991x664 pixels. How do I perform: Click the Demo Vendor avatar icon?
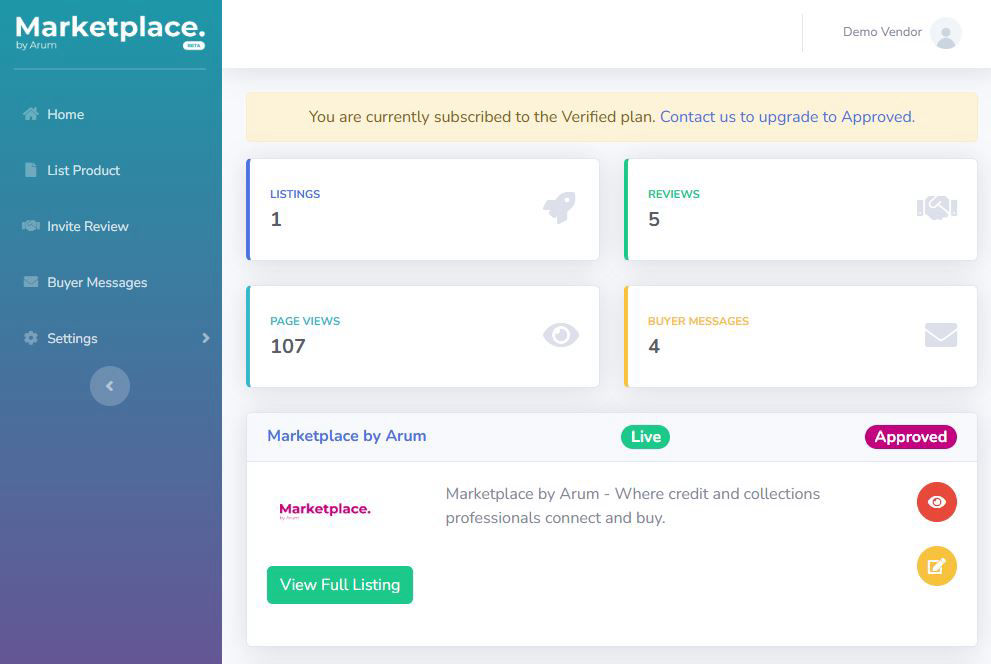pyautogui.click(x=945, y=33)
